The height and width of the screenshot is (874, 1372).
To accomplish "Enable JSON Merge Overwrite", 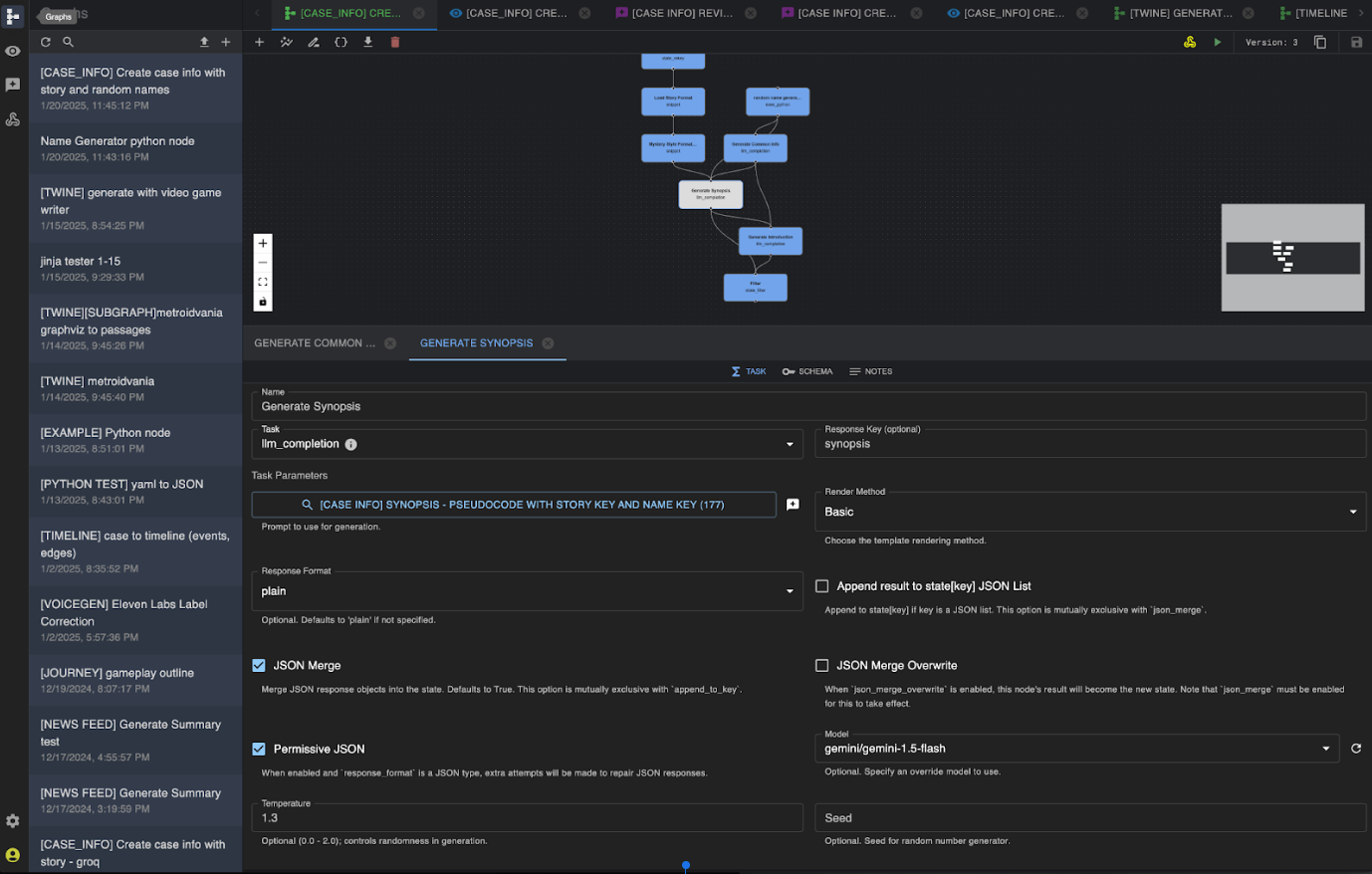I will (x=821, y=665).
